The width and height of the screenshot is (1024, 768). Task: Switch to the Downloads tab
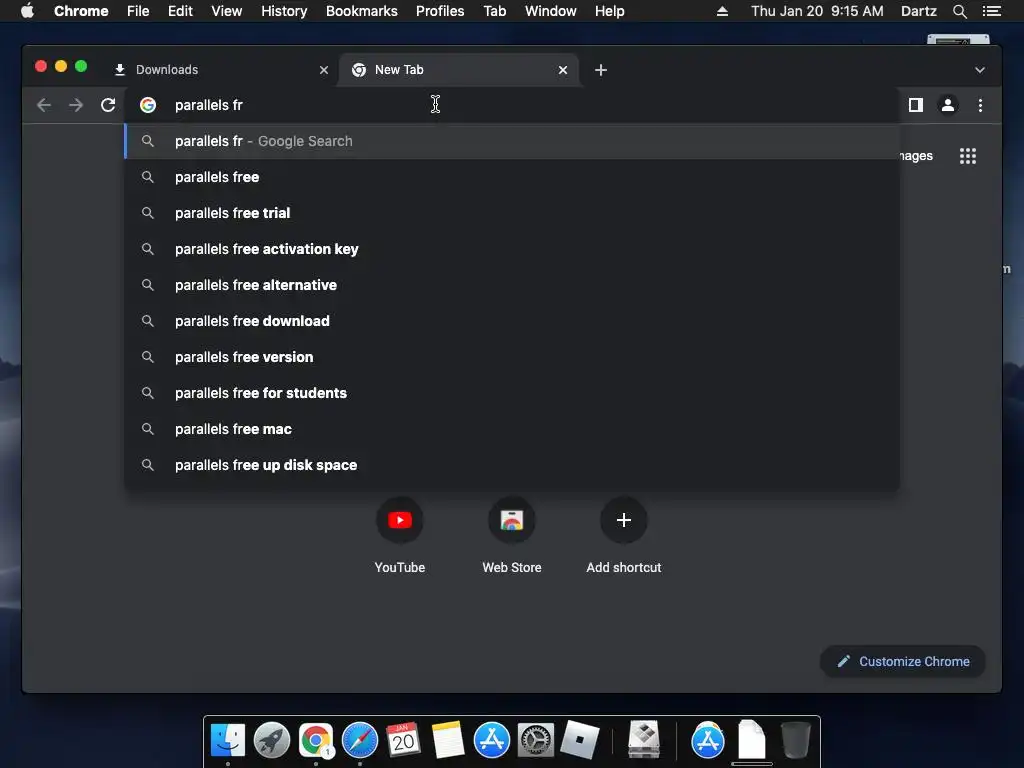pyautogui.click(x=216, y=70)
